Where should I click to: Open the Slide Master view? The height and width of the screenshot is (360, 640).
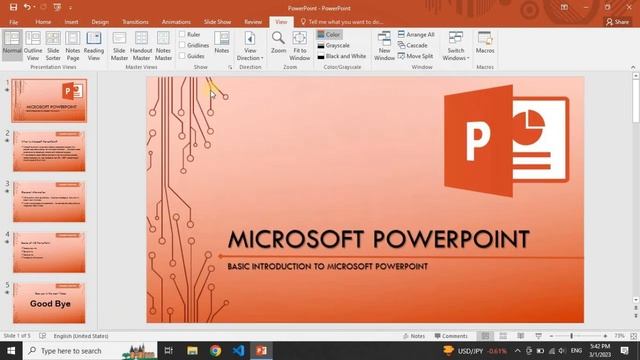tap(119, 46)
